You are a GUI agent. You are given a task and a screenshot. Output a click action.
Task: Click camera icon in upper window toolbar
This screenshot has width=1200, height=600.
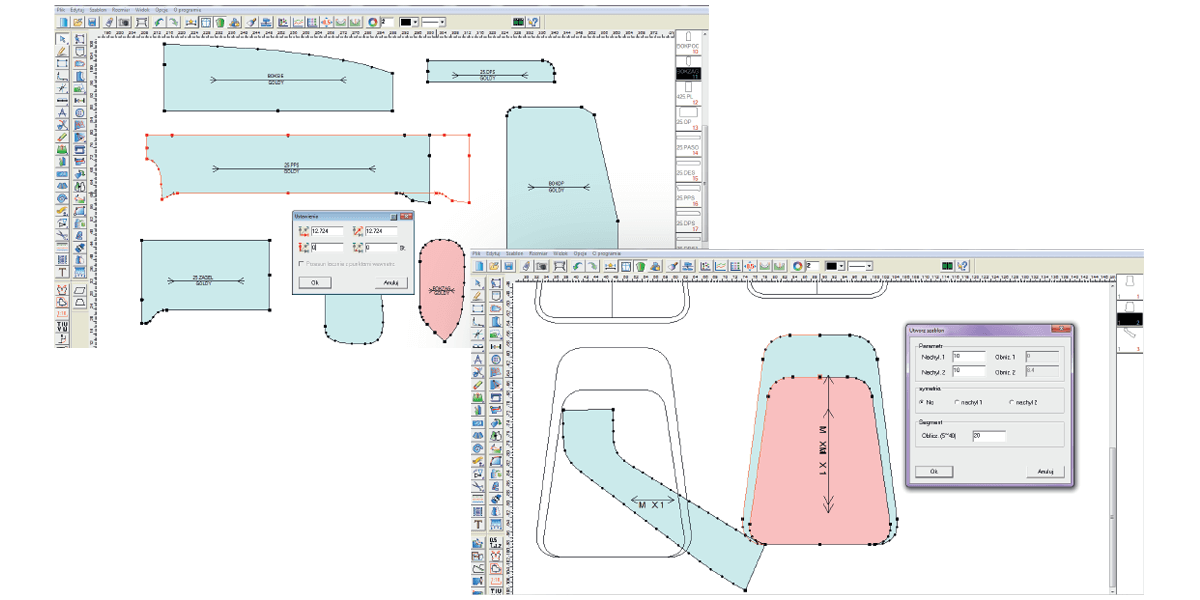coord(124,21)
